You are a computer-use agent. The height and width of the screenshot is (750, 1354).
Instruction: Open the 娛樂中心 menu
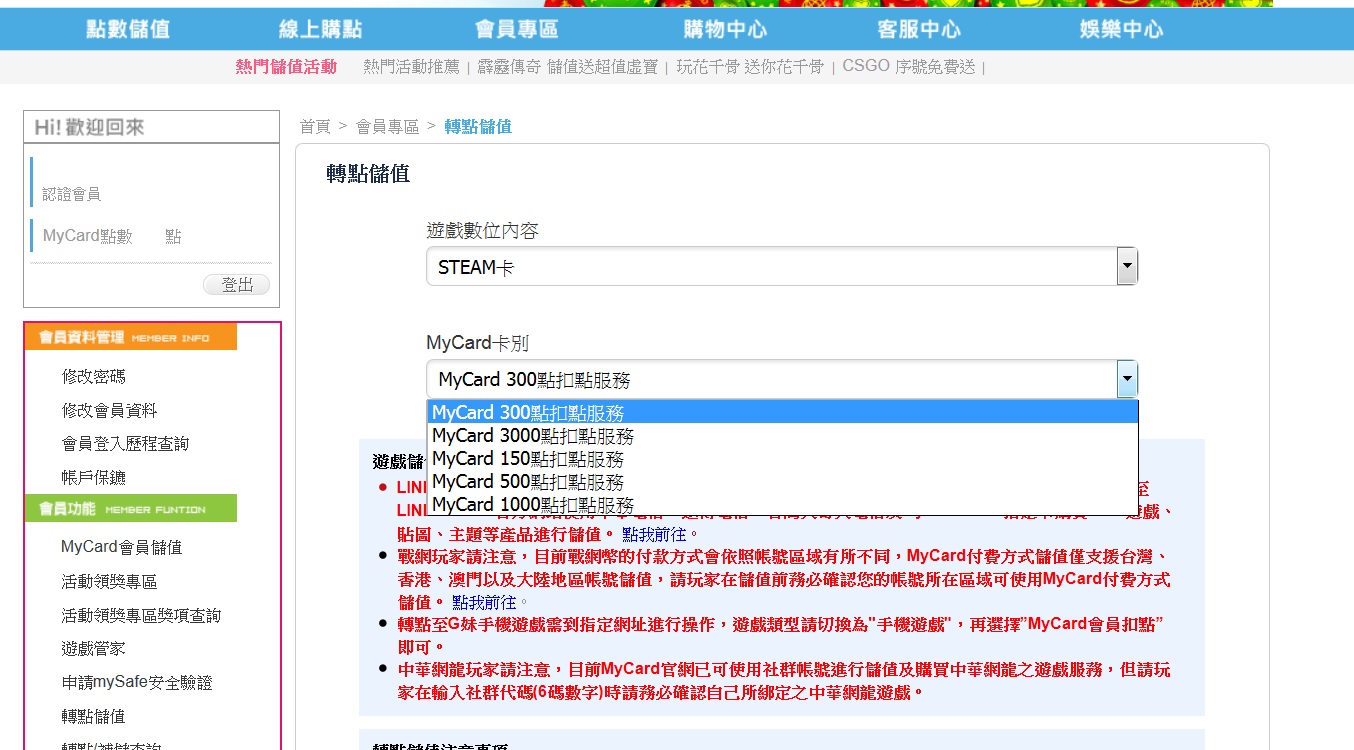[x=1119, y=30]
